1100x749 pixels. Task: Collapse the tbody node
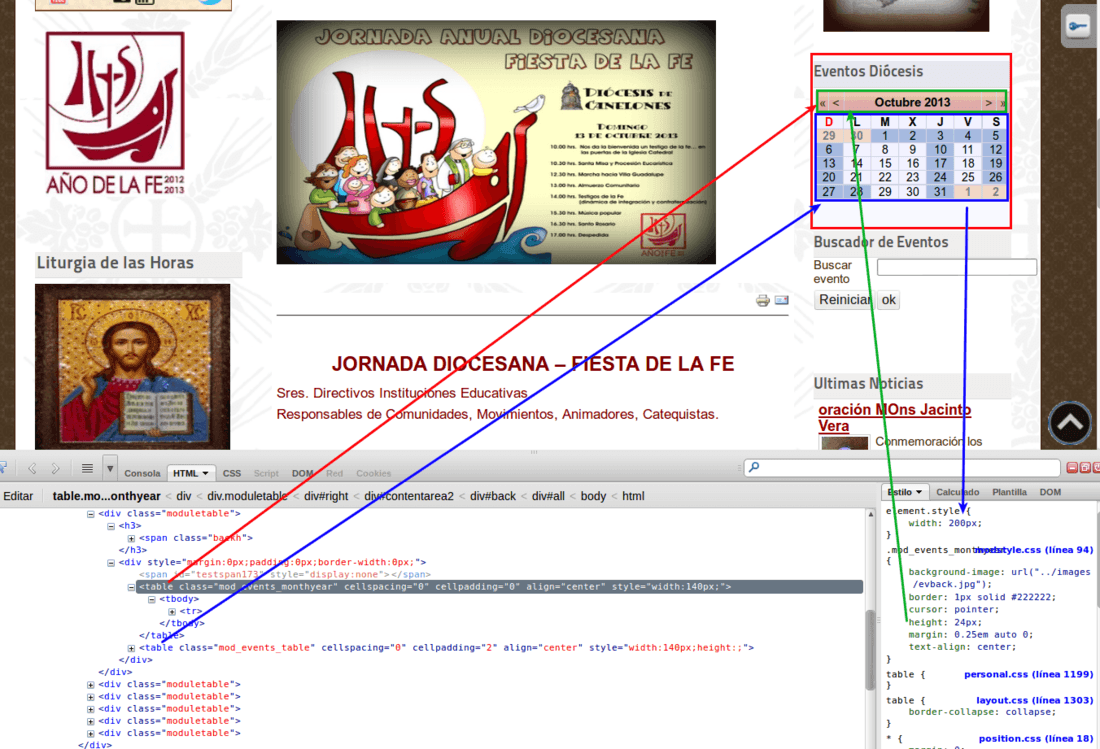click(x=152, y=600)
